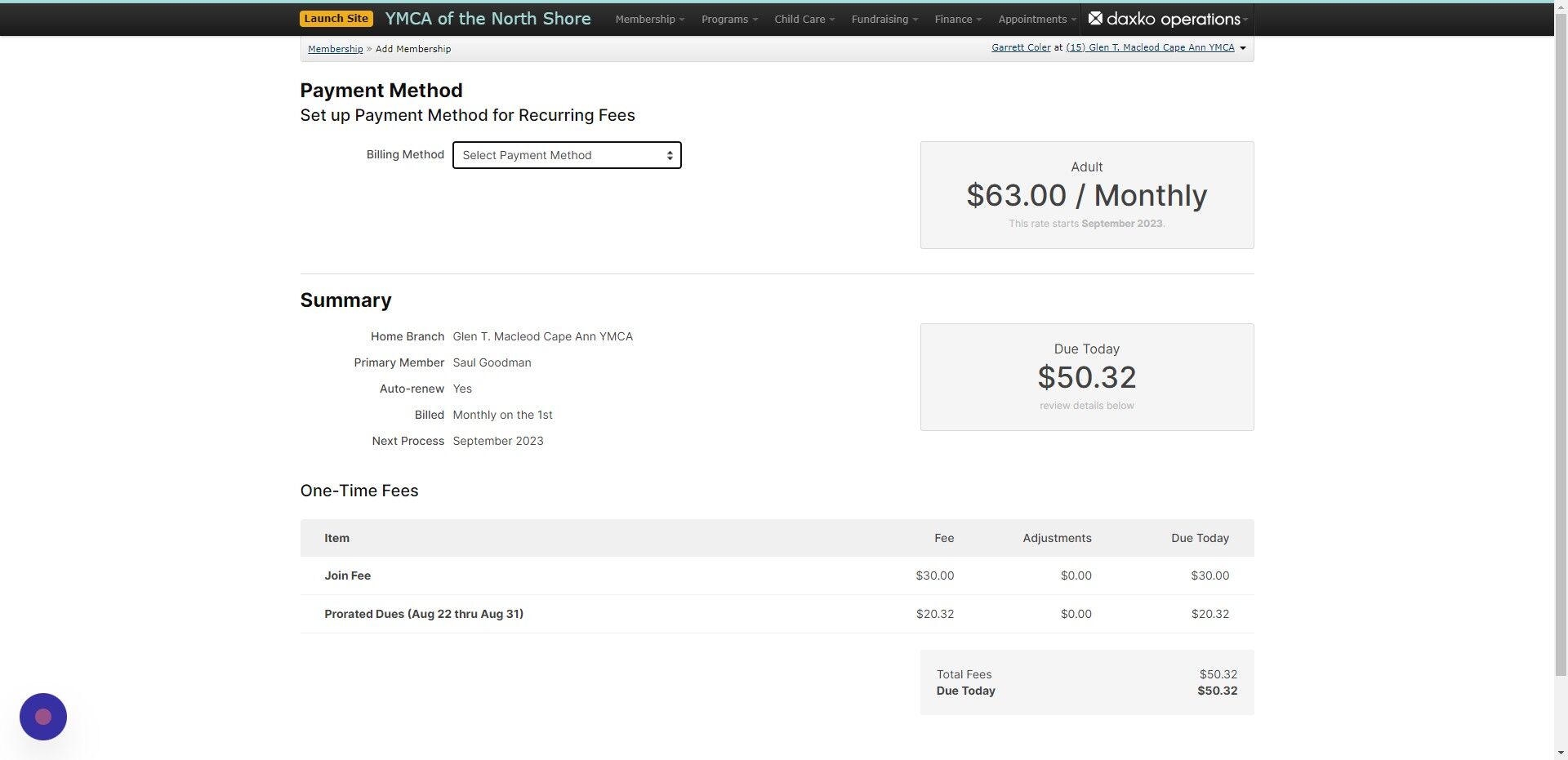This screenshot has width=1568, height=760.
Task: Open the Programs menu
Action: point(729,19)
